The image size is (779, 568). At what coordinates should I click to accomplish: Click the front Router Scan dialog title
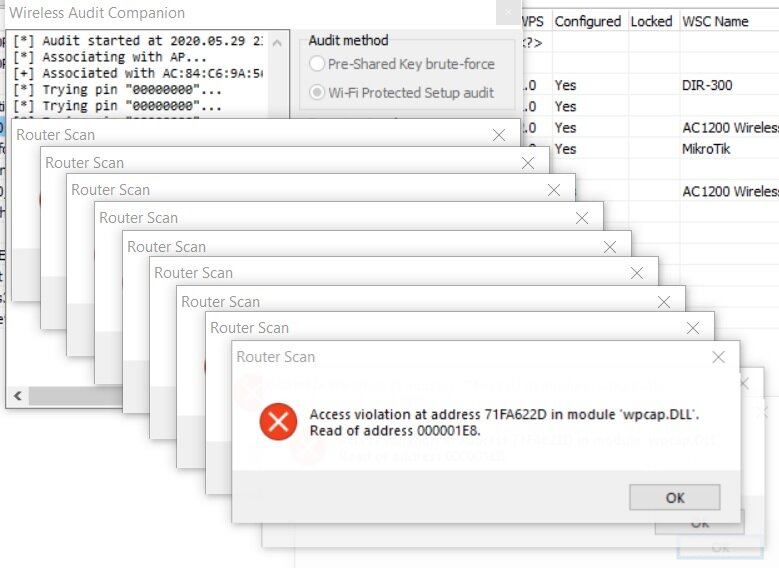point(276,357)
